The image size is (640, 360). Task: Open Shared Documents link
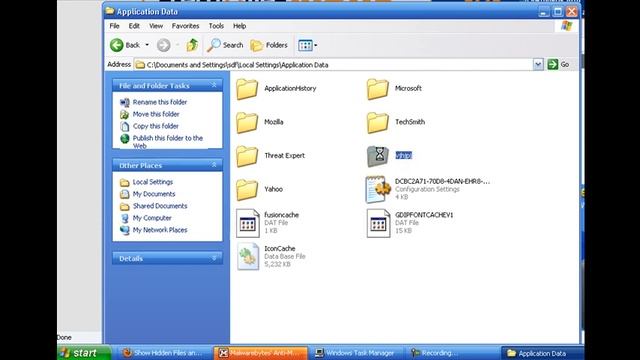click(x=160, y=206)
